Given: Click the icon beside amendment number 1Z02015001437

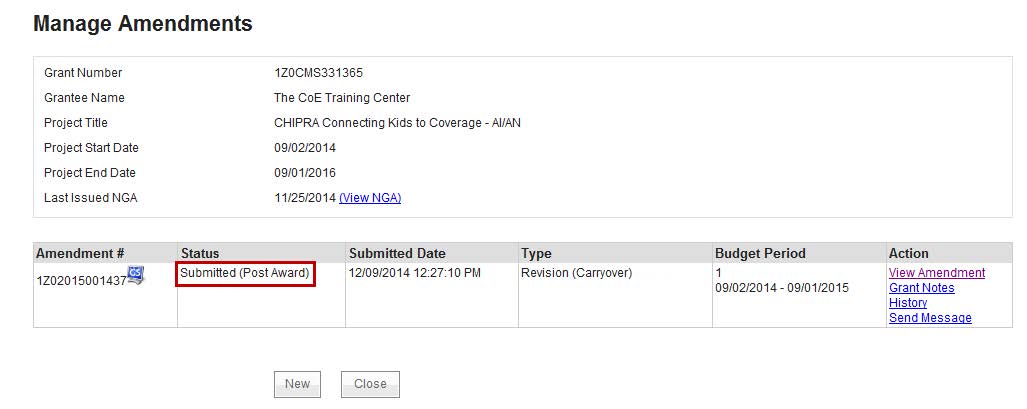Looking at the screenshot, I should (x=135, y=276).
